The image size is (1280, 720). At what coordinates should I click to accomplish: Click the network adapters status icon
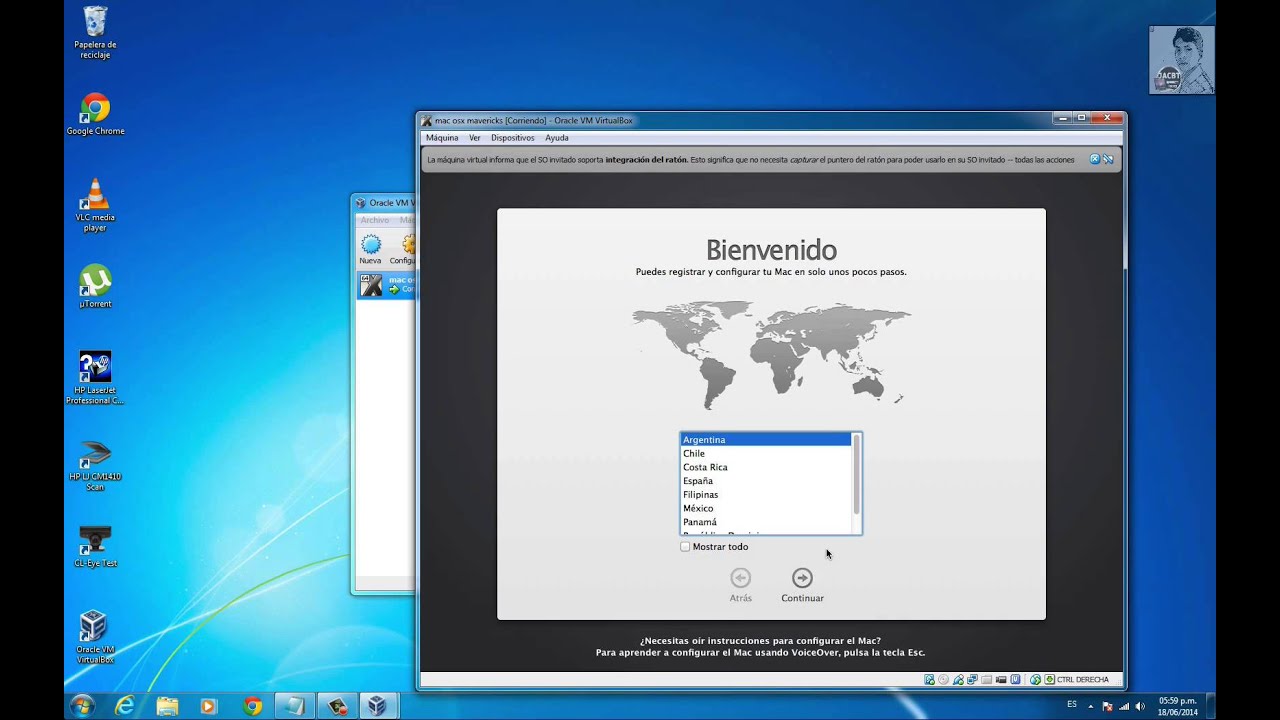[972, 679]
